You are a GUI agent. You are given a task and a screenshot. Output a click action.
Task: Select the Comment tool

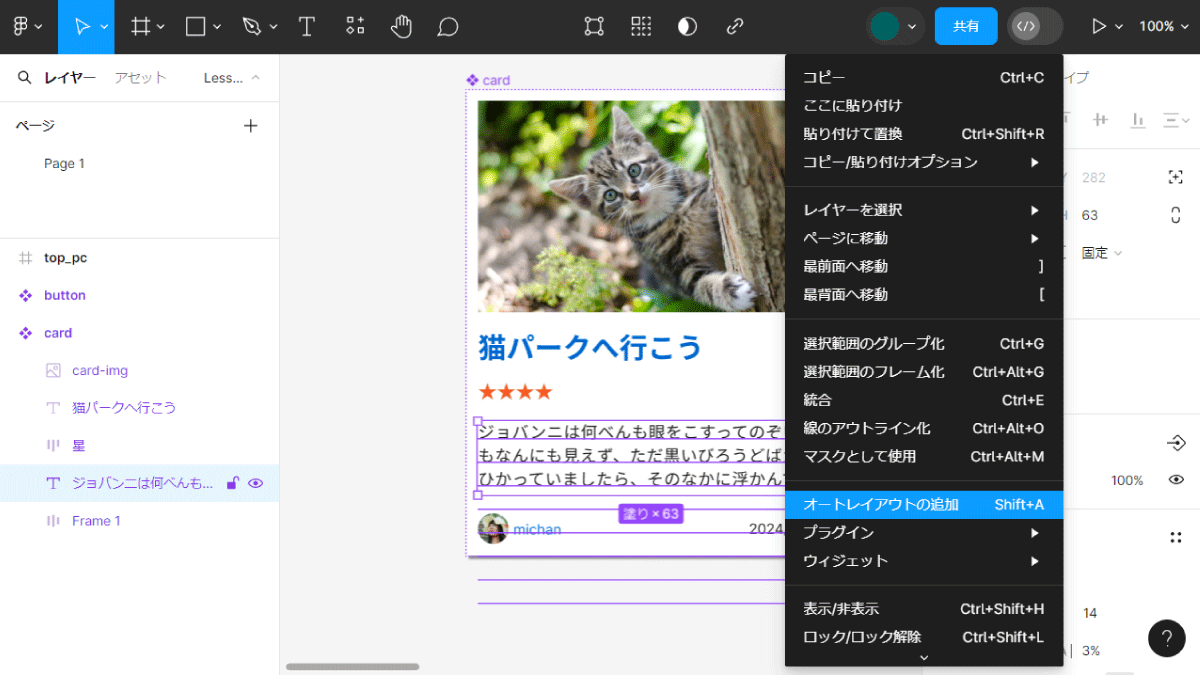(x=448, y=27)
